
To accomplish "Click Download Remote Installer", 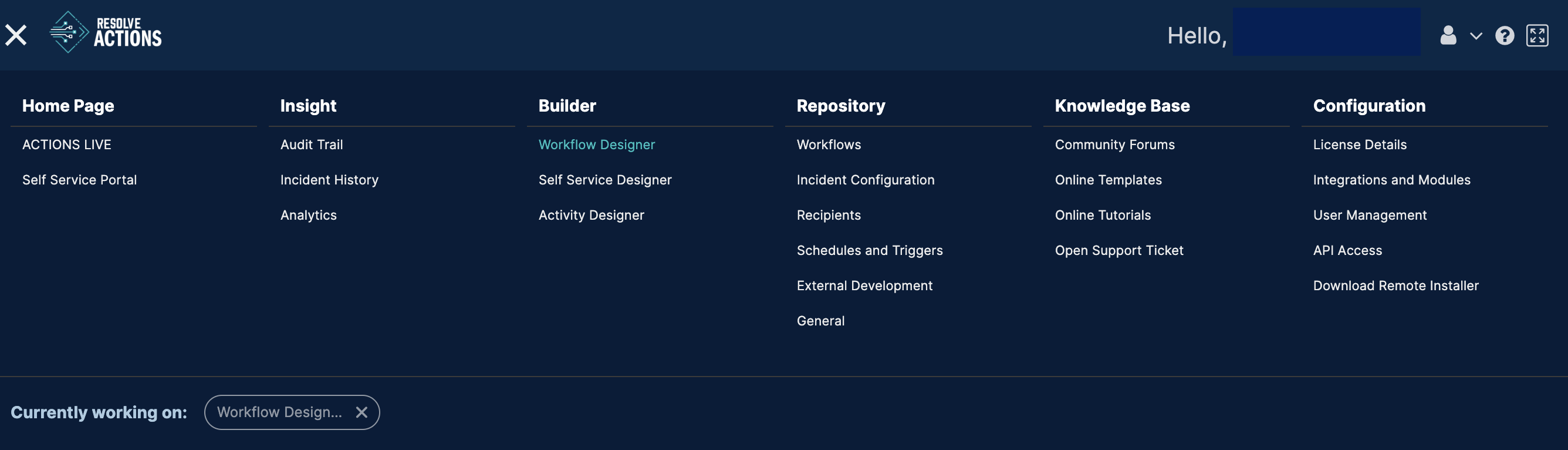I will pyautogui.click(x=1395, y=286).
